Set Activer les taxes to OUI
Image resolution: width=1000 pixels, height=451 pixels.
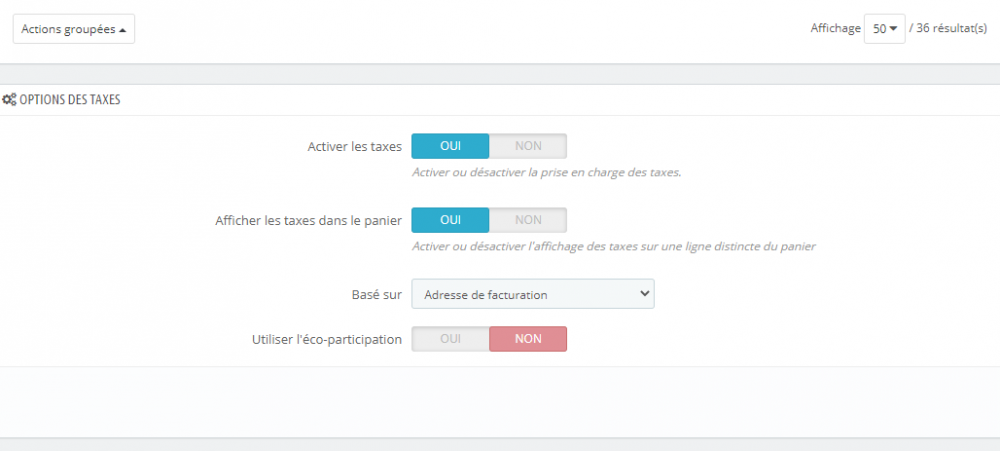pos(450,146)
